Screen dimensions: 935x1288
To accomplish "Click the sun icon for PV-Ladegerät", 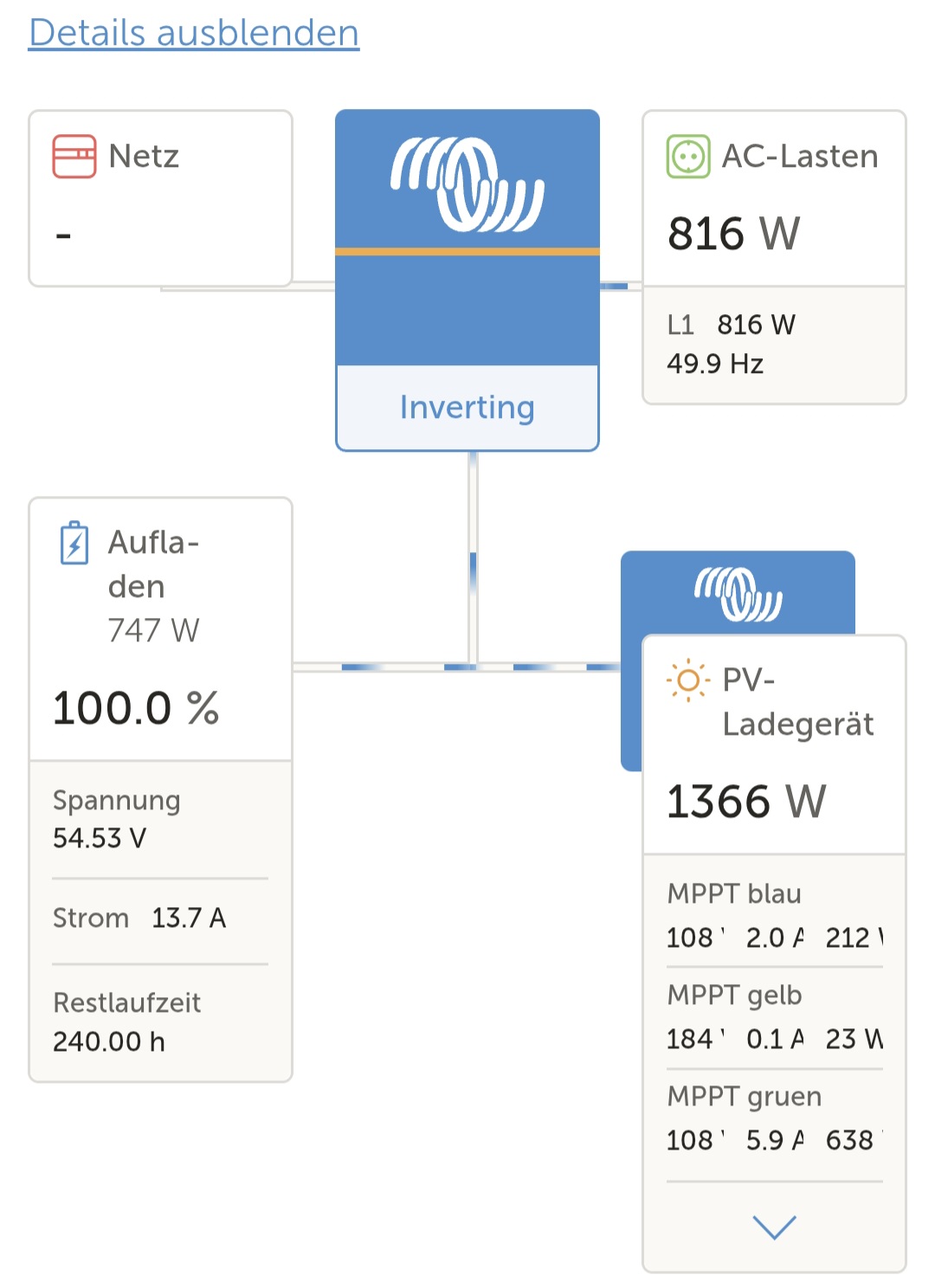I will (688, 681).
